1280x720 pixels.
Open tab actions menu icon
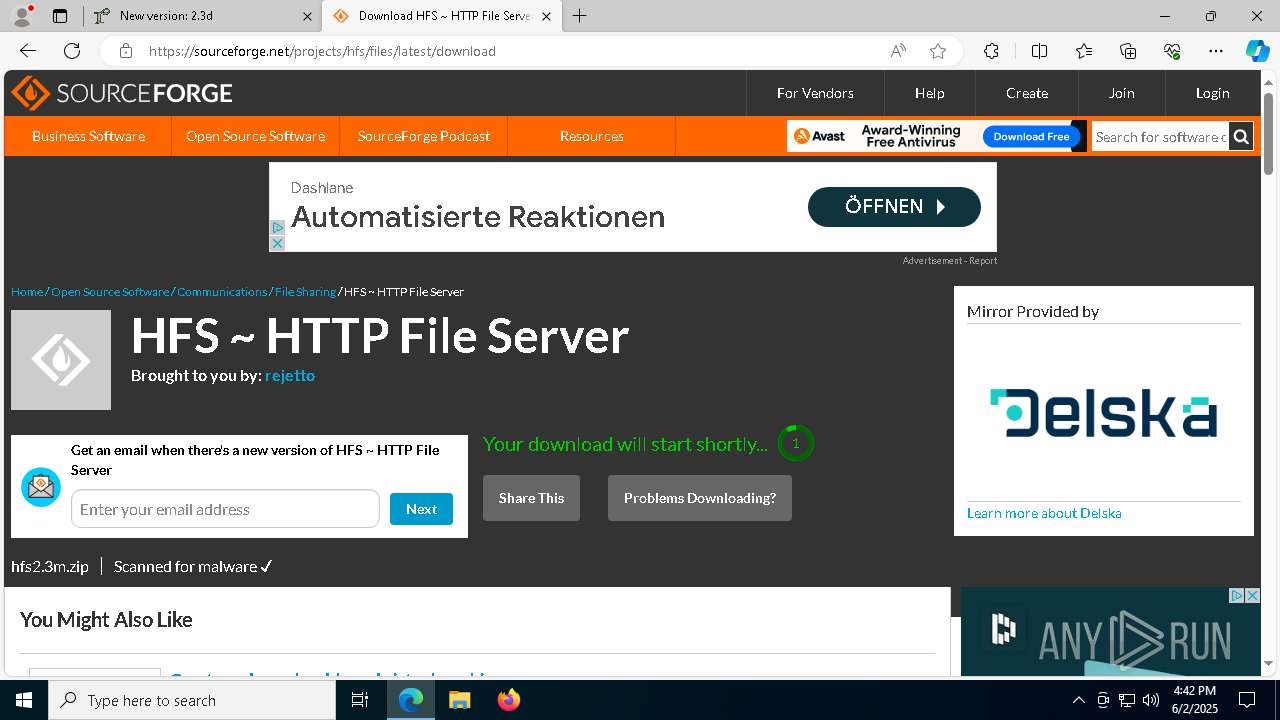point(60,16)
